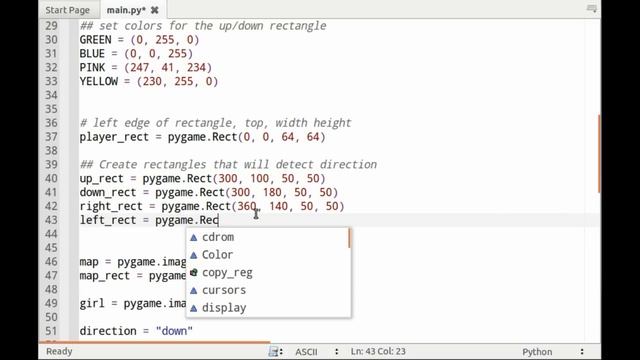Click the PINK = (247, 41, 234) line

point(146,67)
